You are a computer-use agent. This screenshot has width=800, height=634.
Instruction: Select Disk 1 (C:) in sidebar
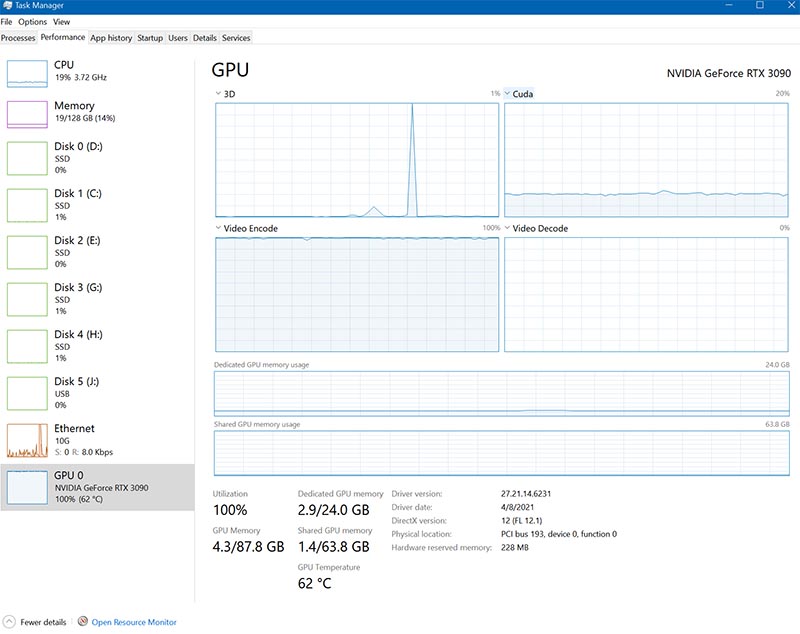[x=97, y=205]
